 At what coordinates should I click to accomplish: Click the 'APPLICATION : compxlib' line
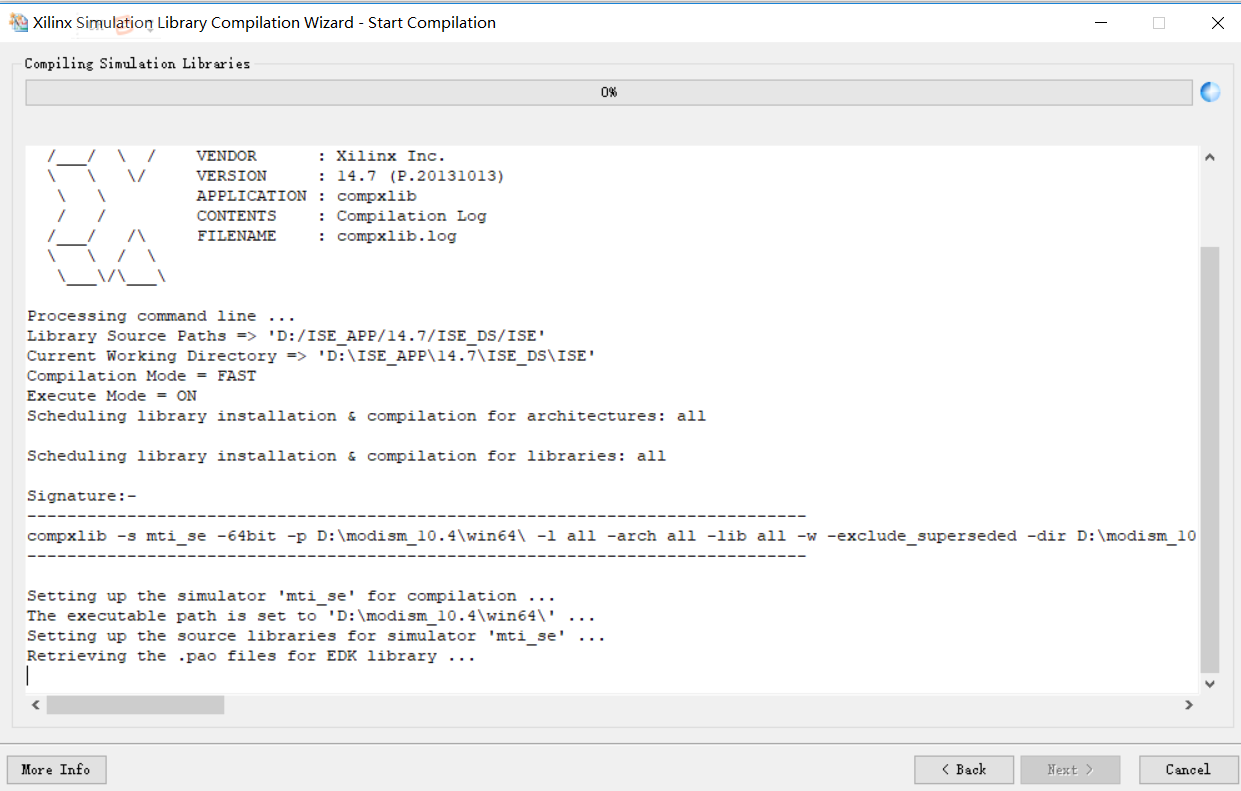(x=306, y=196)
